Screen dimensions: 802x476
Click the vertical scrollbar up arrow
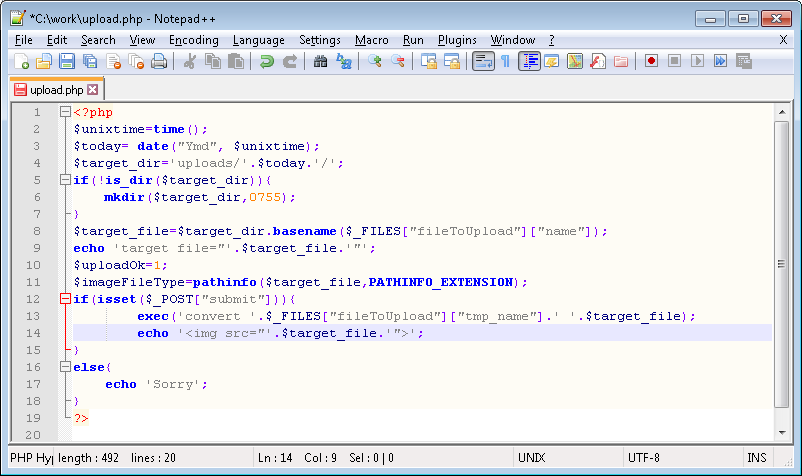pyautogui.click(x=782, y=111)
